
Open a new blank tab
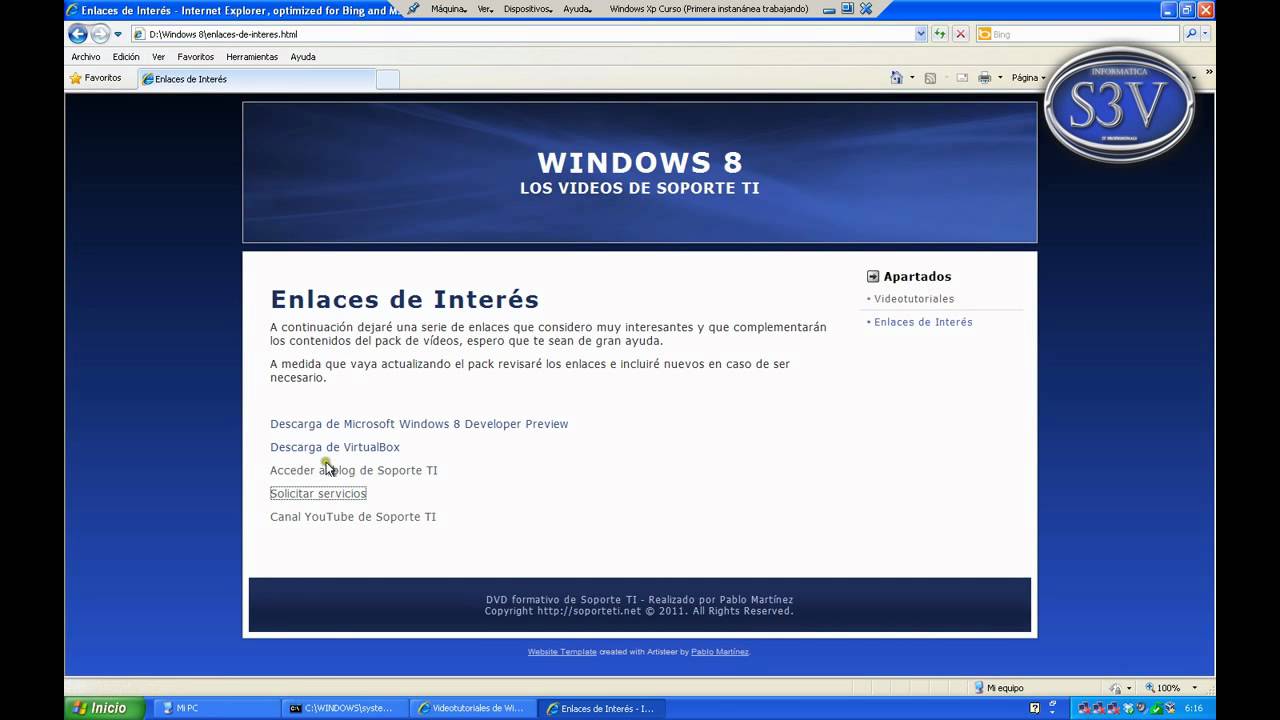coord(388,79)
